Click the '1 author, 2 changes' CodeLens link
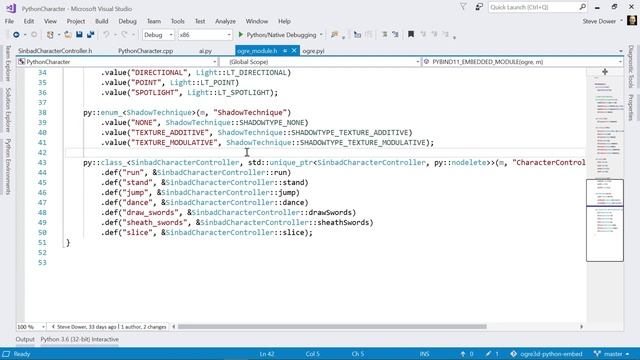The width and height of the screenshot is (640, 360). 144,327
